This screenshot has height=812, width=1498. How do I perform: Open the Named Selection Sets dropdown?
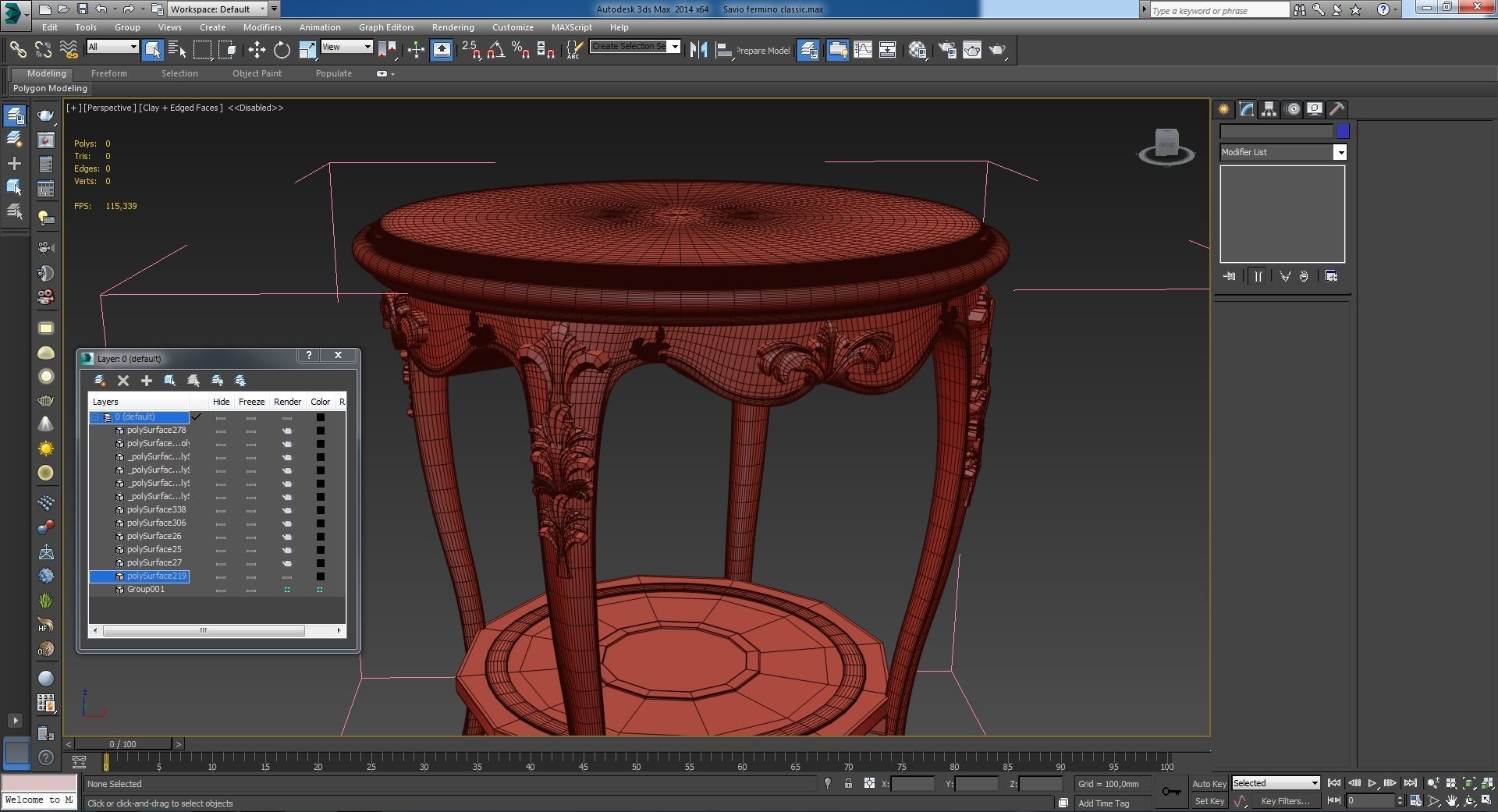tap(675, 46)
